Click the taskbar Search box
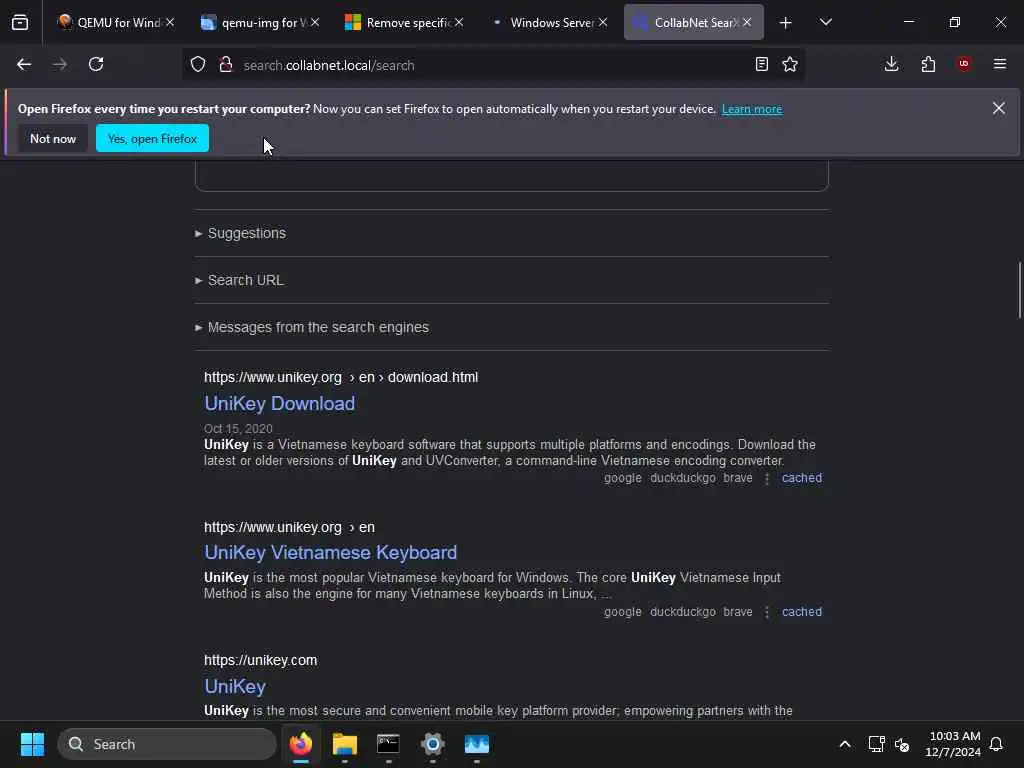The image size is (1024, 768). click(167, 744)
